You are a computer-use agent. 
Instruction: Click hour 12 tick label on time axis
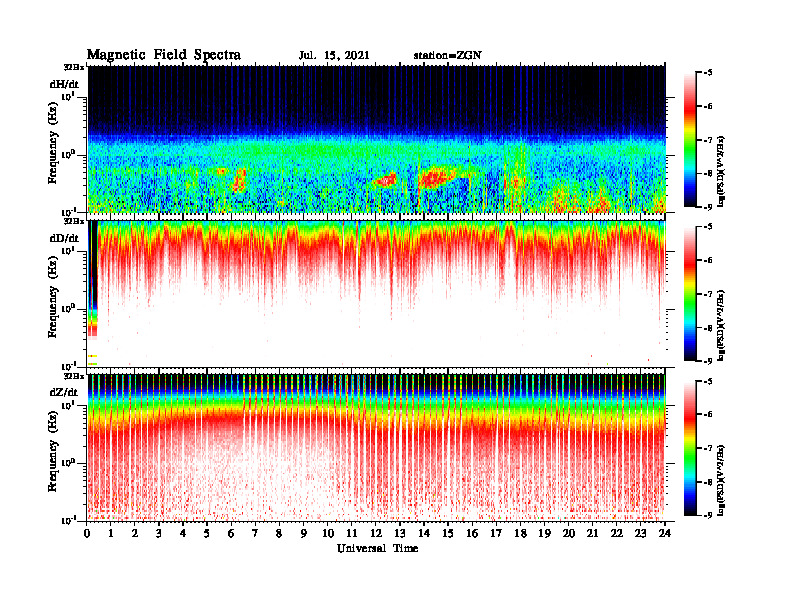pos(376,533)
